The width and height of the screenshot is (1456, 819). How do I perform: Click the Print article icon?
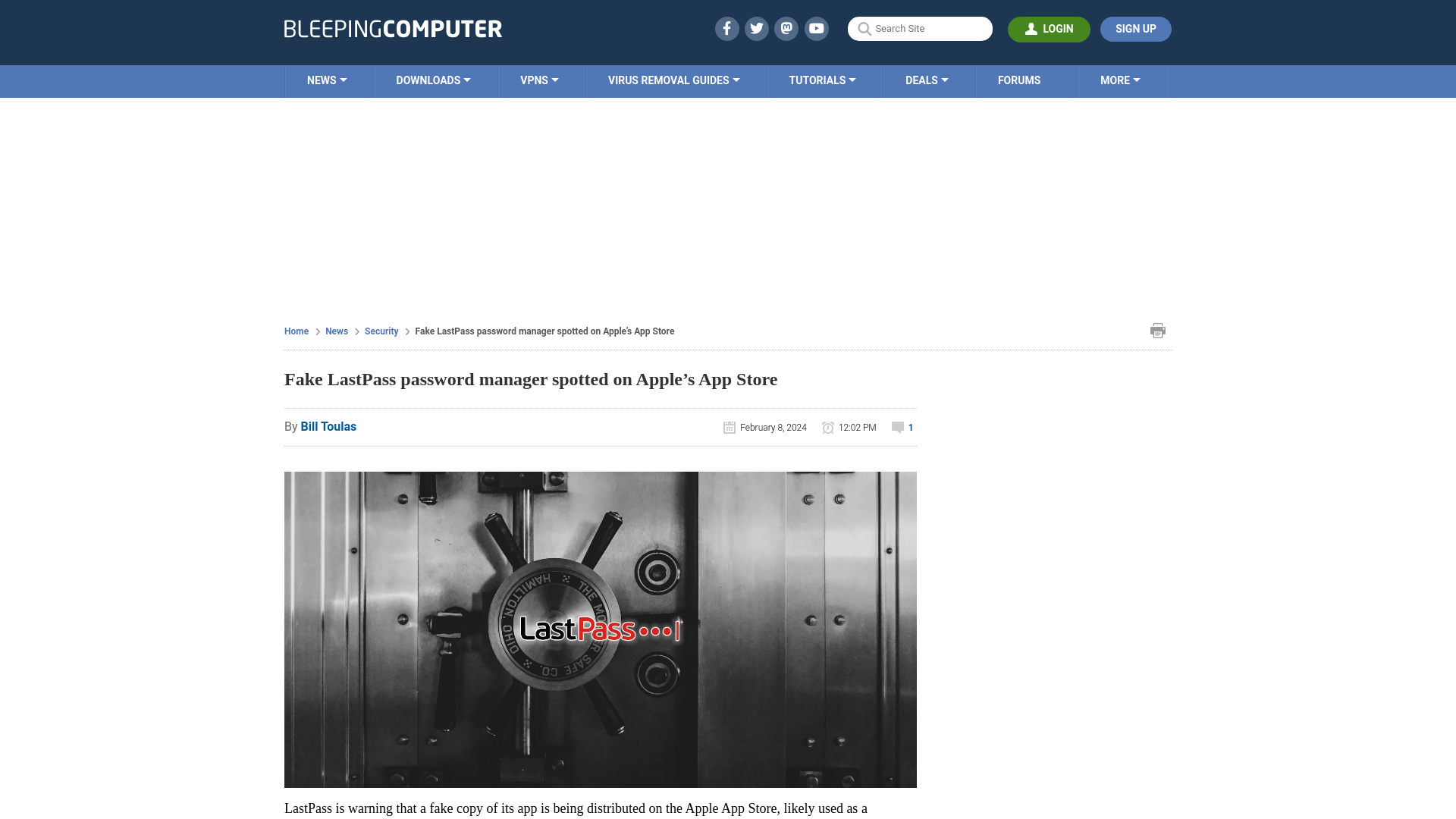click(1158, 330)
